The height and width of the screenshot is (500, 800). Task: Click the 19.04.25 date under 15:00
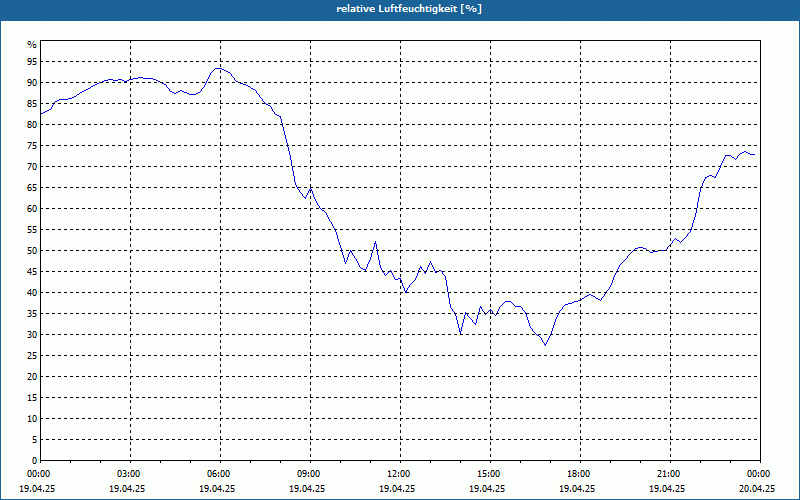[487, 488]
